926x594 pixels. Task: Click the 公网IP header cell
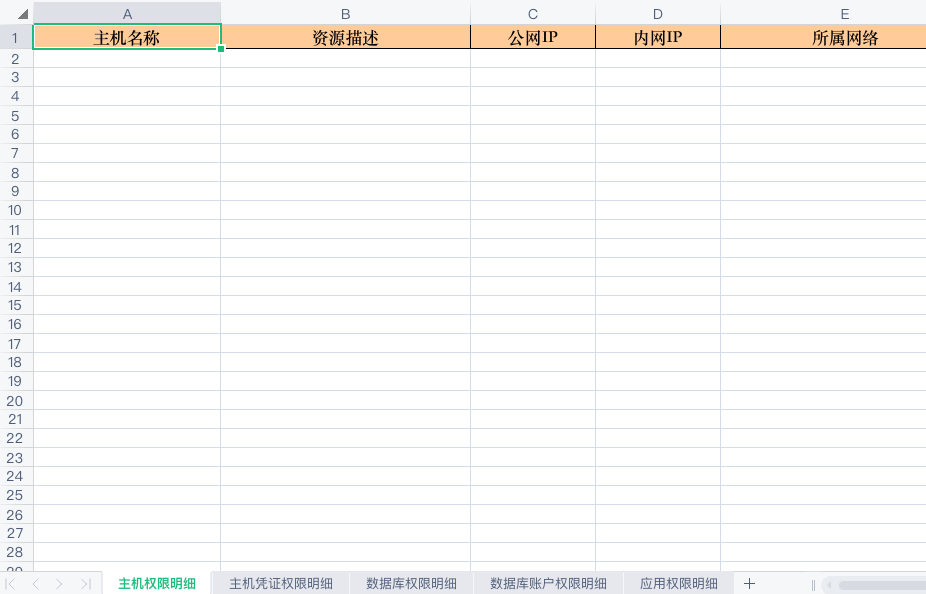(533, 37)
